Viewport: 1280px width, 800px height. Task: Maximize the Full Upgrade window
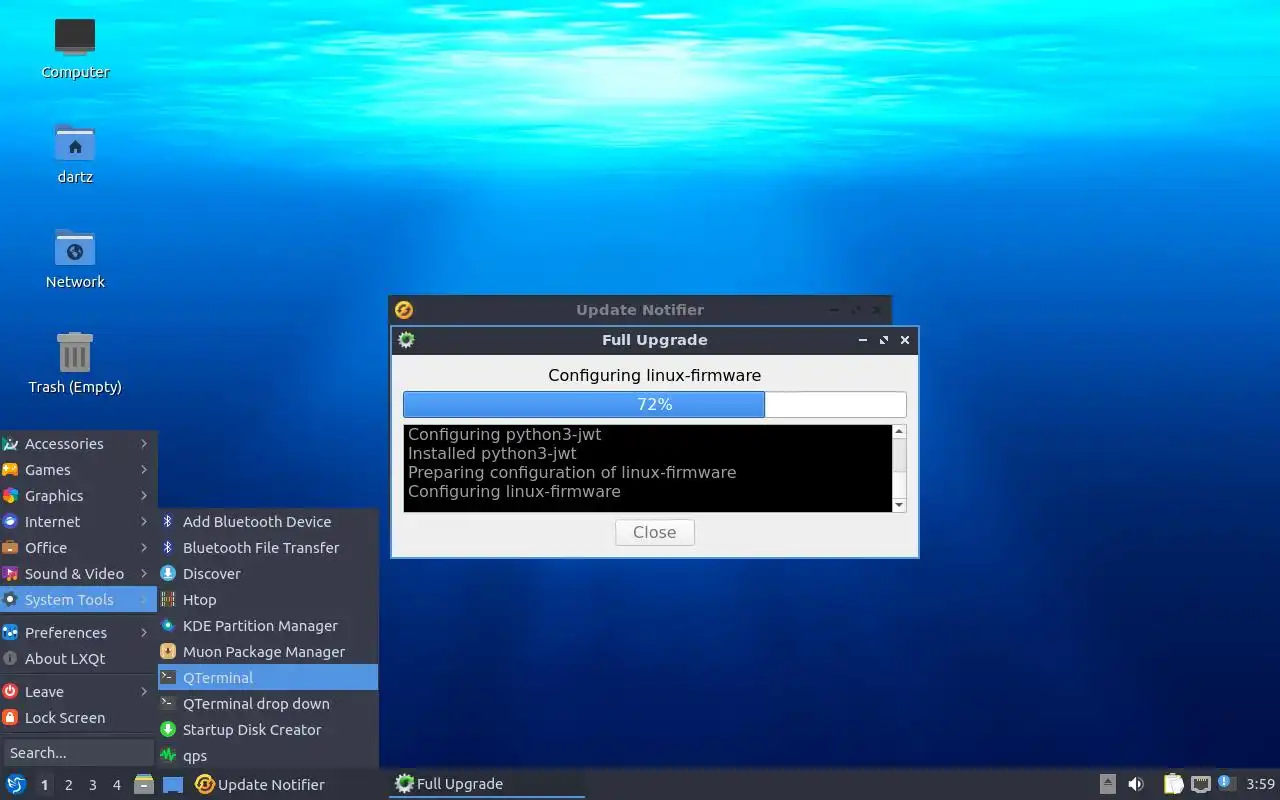coord(884,340)
